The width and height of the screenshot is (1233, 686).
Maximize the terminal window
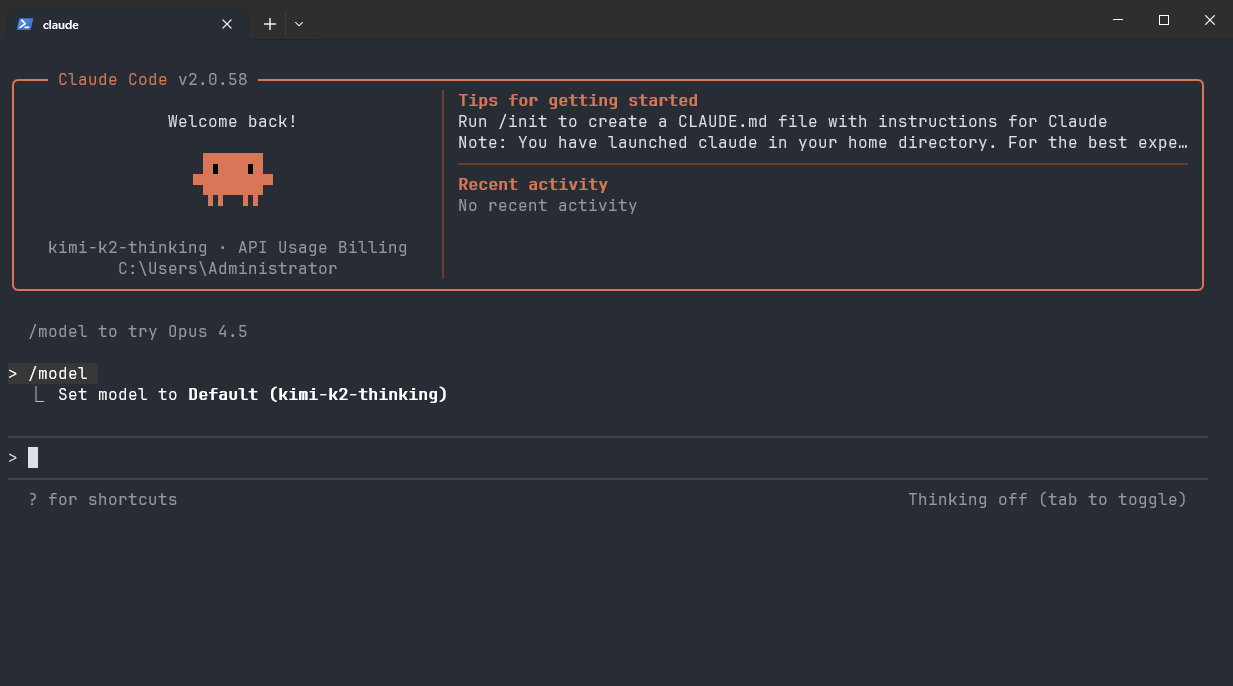coord(1164,20)
